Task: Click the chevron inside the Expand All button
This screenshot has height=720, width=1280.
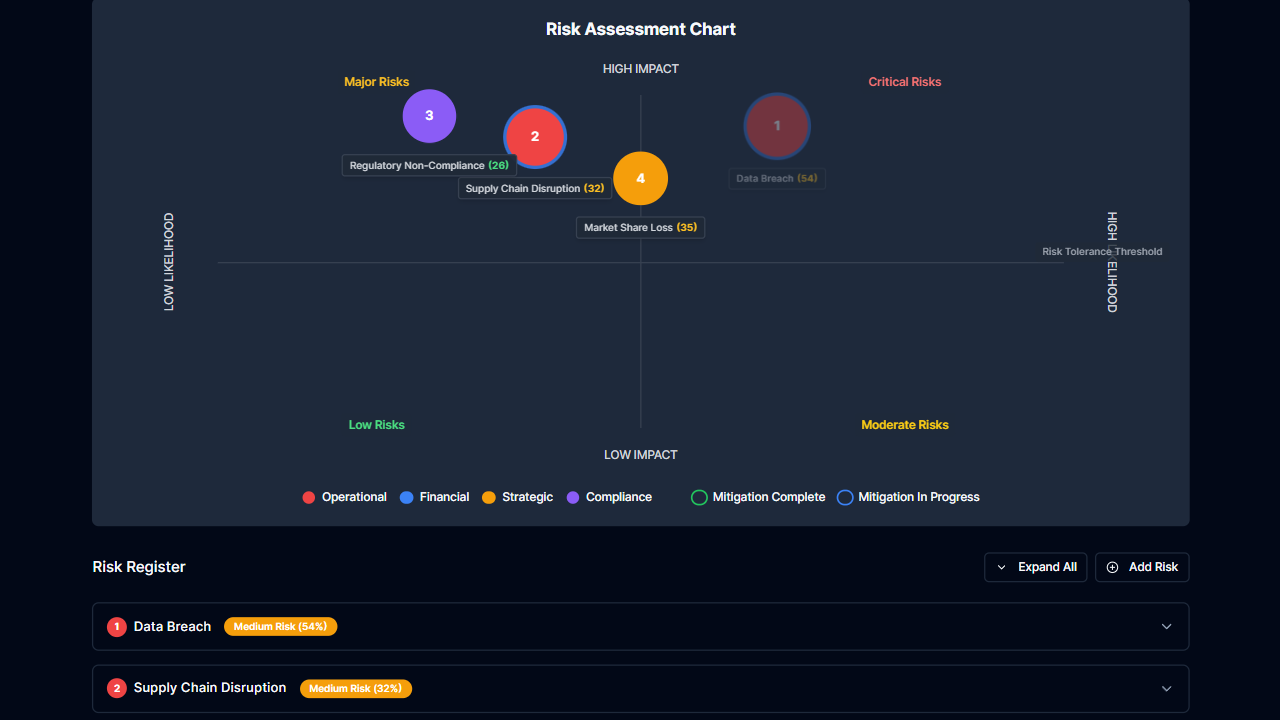Action: [1000, 567]
